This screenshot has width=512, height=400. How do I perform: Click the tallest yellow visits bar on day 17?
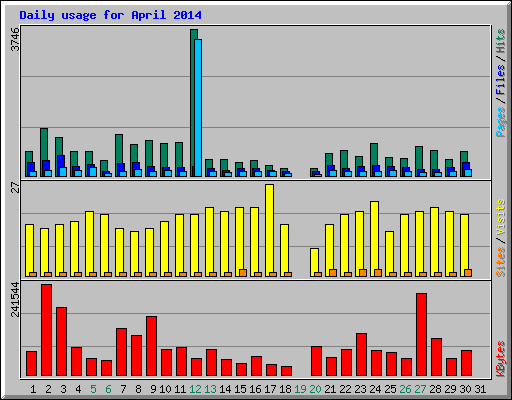(x=270, y=230)
